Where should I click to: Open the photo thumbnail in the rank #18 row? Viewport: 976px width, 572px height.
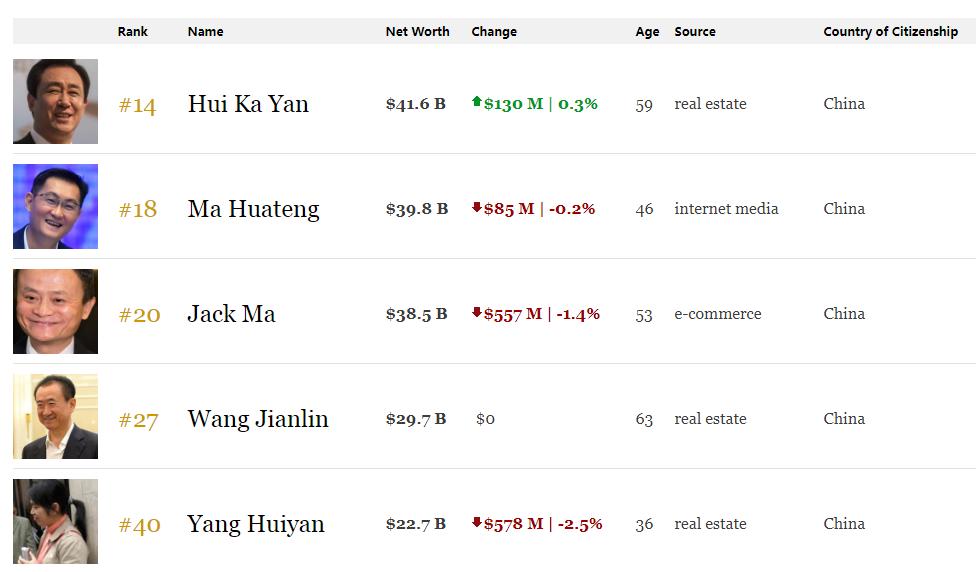[55, 207]
